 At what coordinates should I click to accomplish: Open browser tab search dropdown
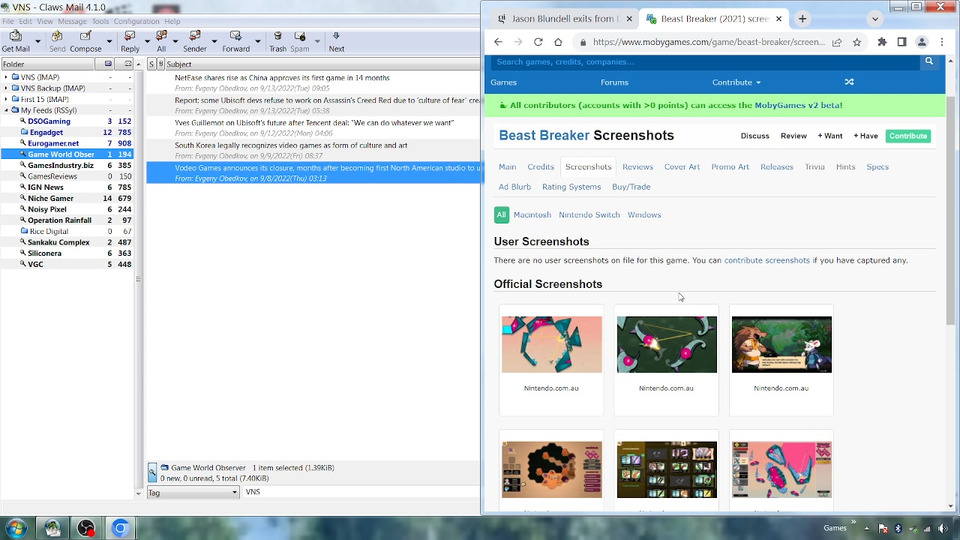coord(875,19)
